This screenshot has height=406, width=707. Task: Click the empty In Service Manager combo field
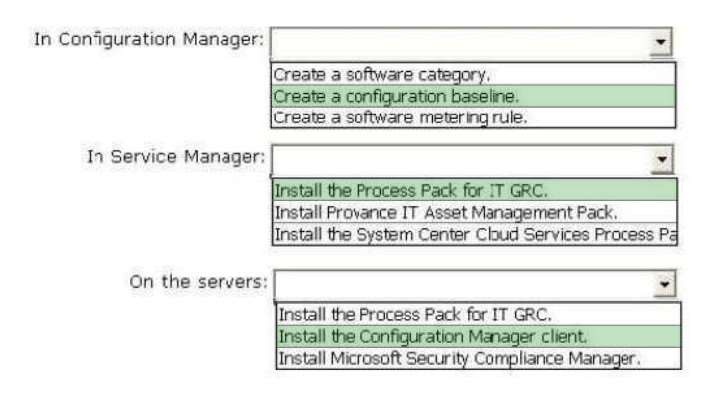462,159
